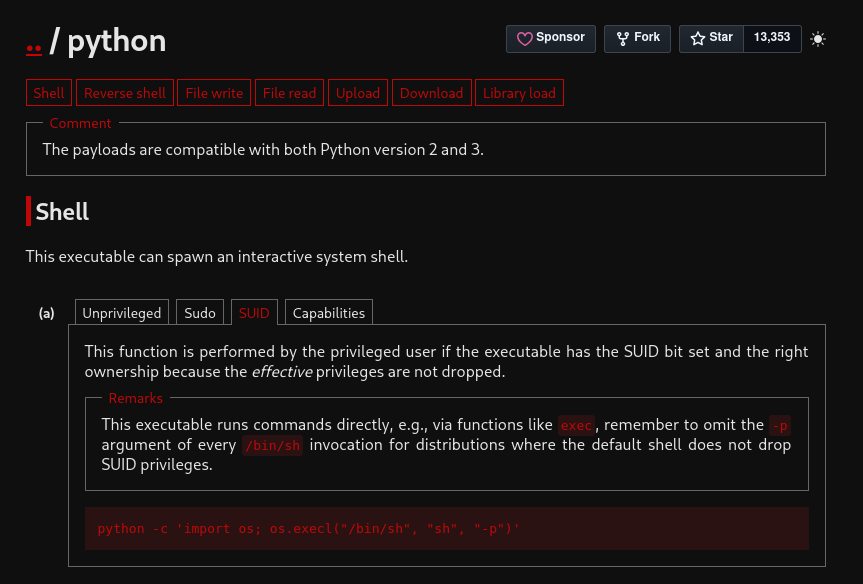863x584 pixels.
Task: Click the '-p' inline code
Action: point(780,425)
